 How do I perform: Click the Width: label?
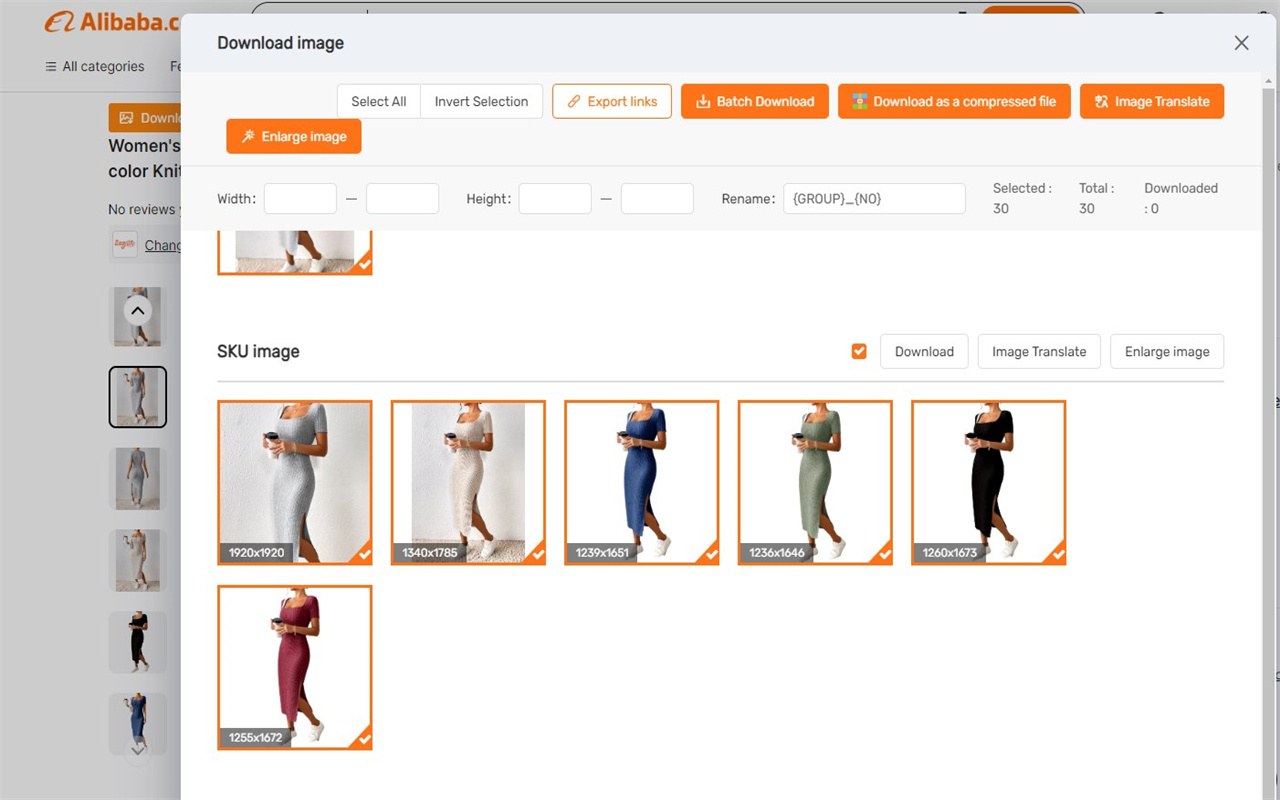click(x=236, y=199)
